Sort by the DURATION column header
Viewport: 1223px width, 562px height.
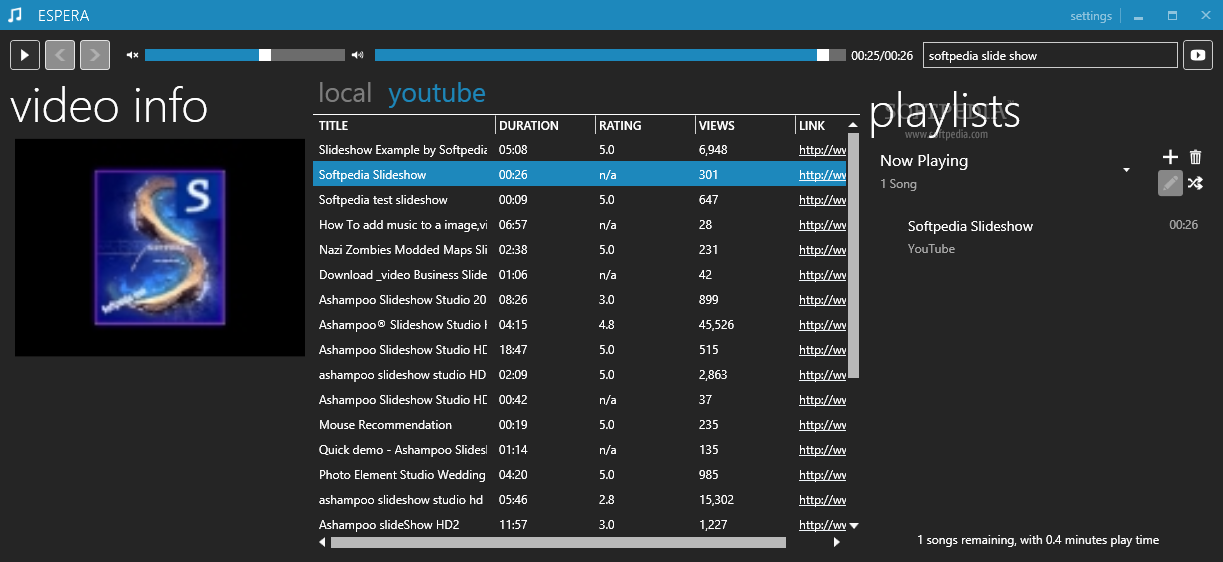[x=545, y=126]
